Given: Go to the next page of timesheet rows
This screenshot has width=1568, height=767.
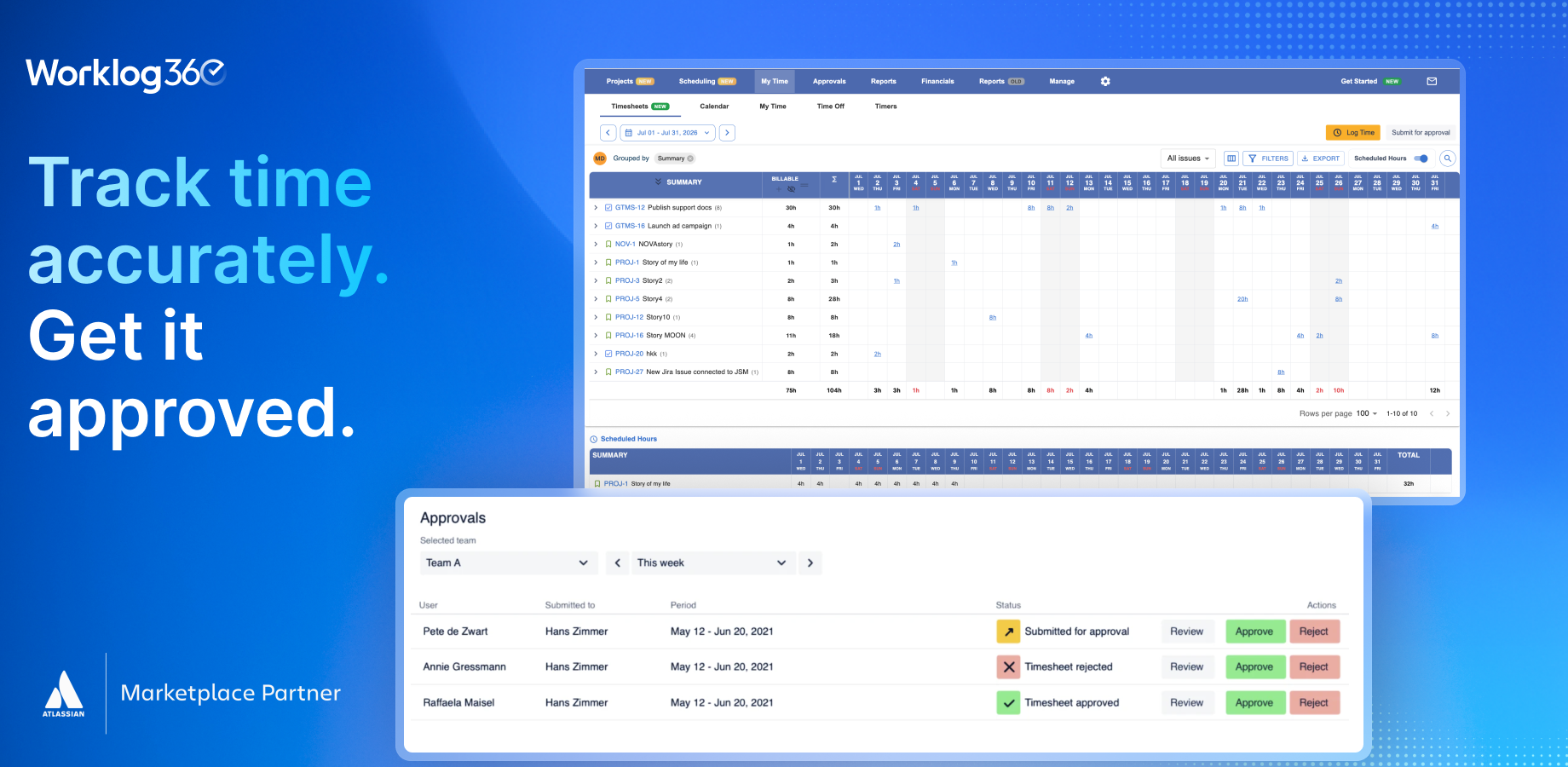Looking at the screenshot, I should [1447, 413].
